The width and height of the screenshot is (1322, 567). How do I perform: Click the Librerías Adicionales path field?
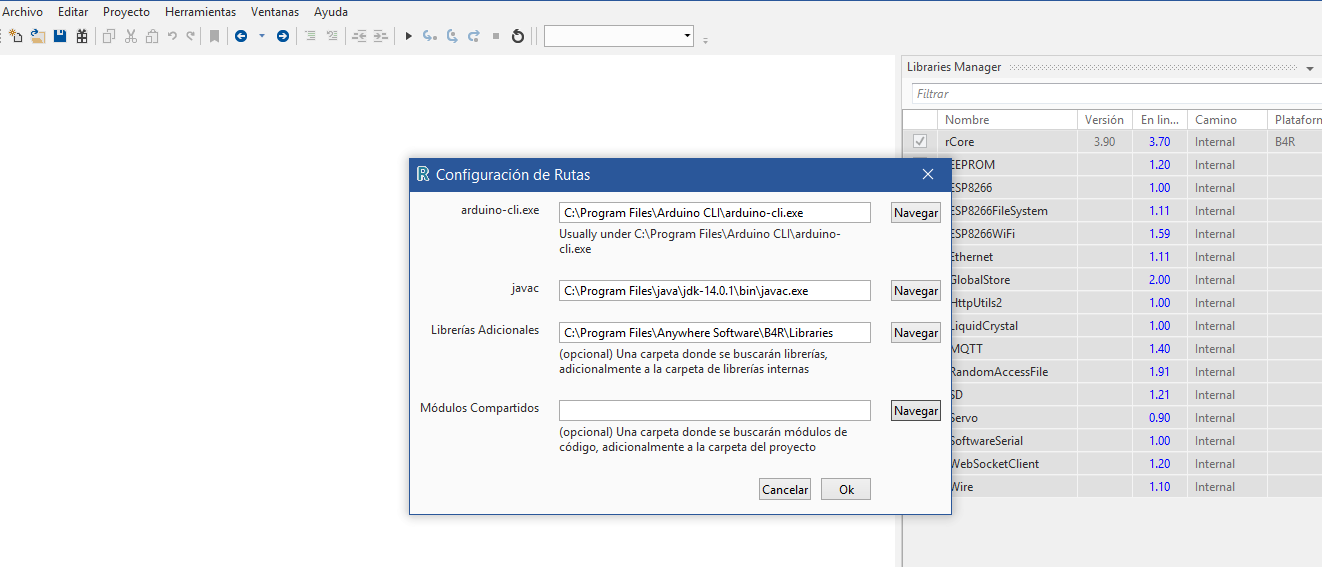(715, 333)
